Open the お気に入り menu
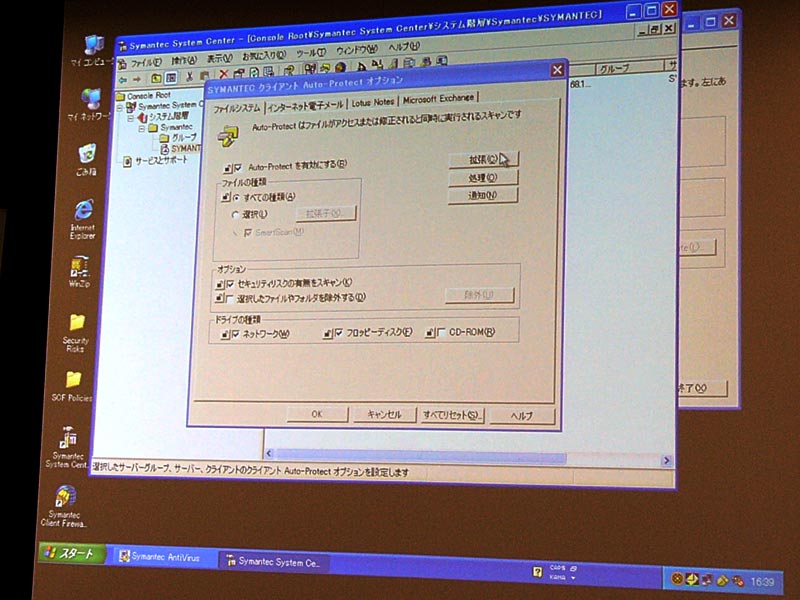 point(264,55)
